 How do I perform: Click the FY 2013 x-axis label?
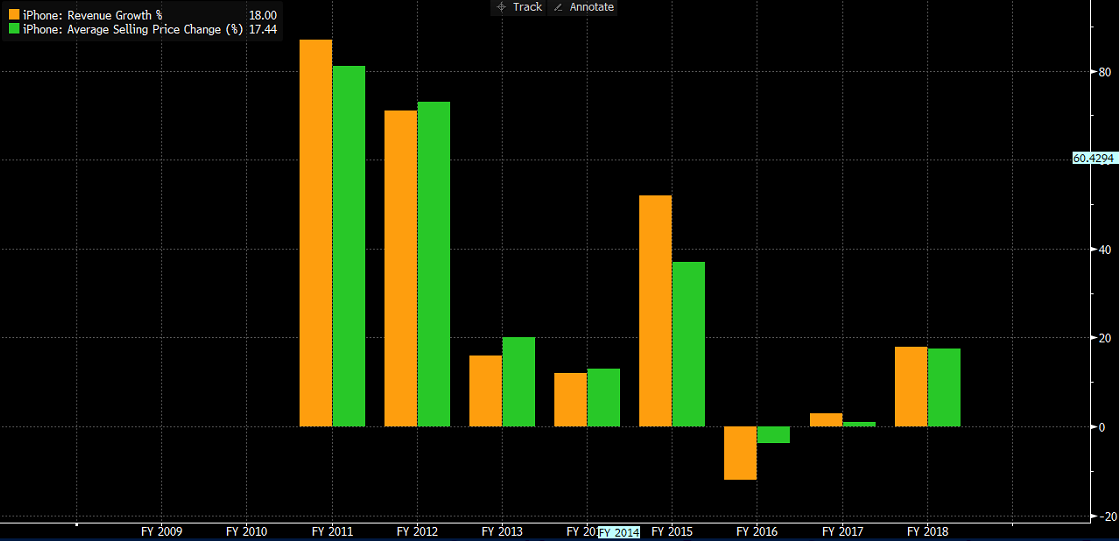point(502,532)
